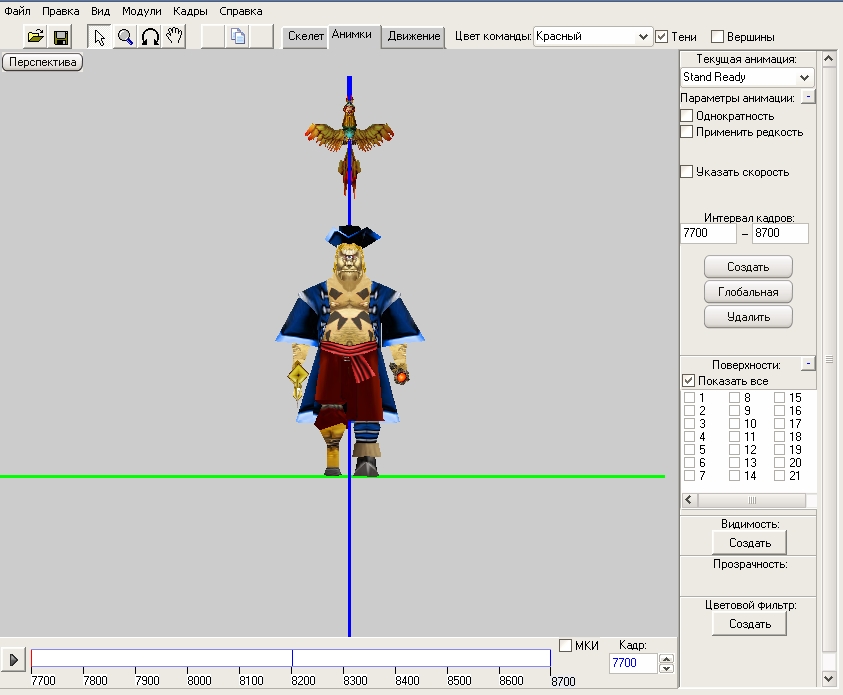
Task: Click the Глобальная button
Action: (748, 292)
